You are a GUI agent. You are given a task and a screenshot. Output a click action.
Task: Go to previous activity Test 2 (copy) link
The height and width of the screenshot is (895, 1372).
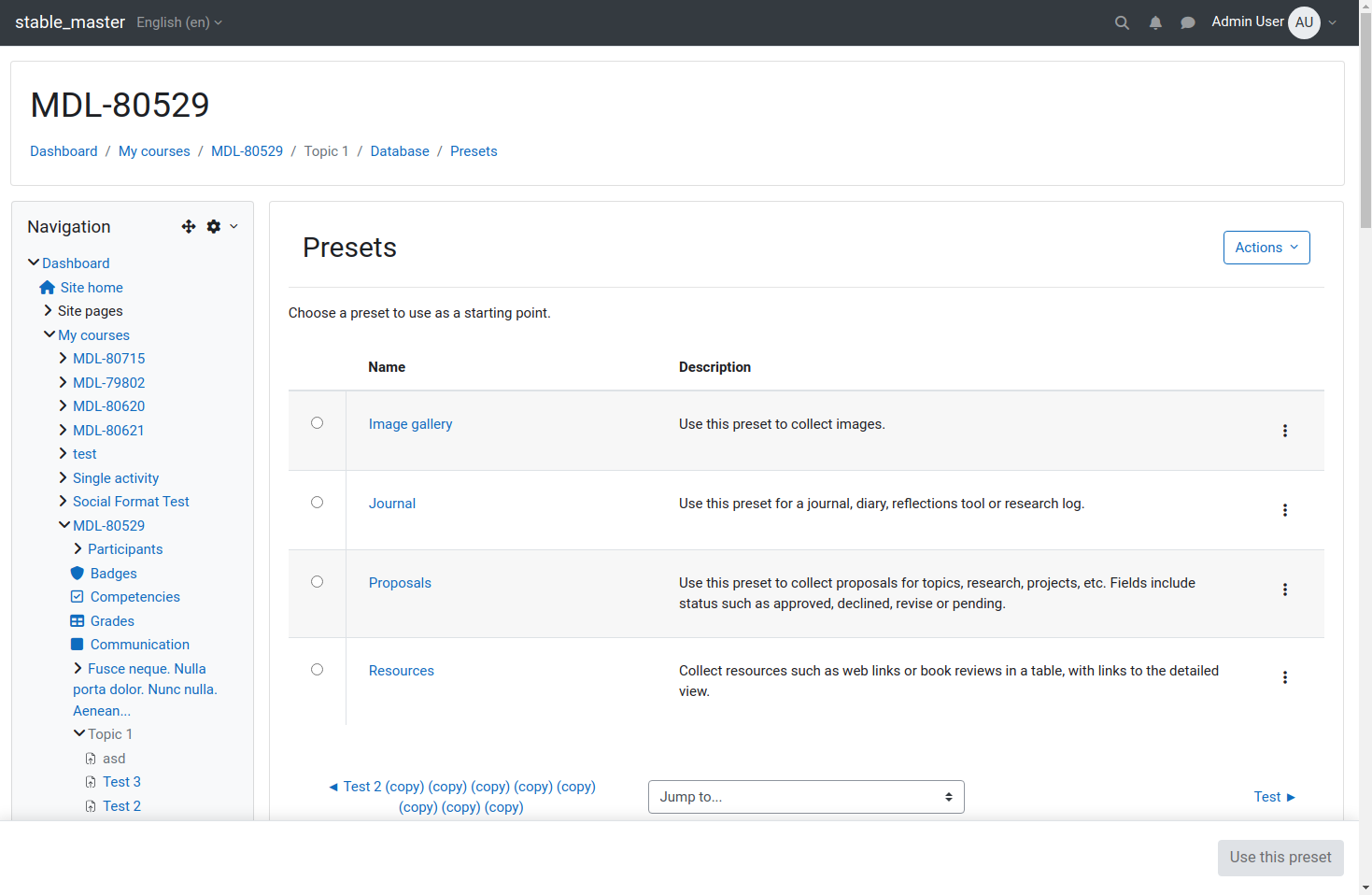(x=461, y=797)
